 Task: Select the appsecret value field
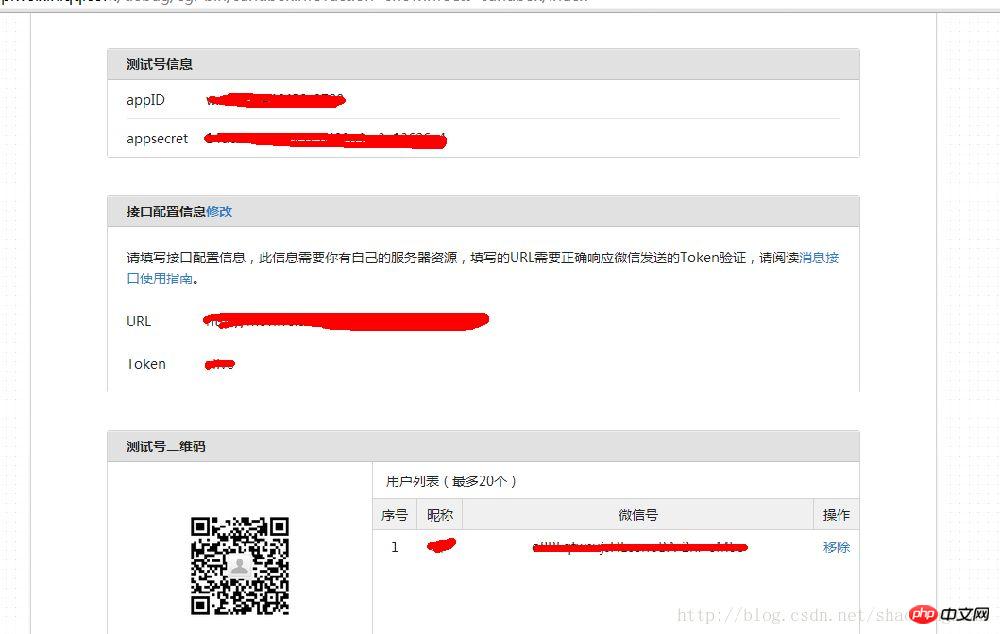point(325,140)
